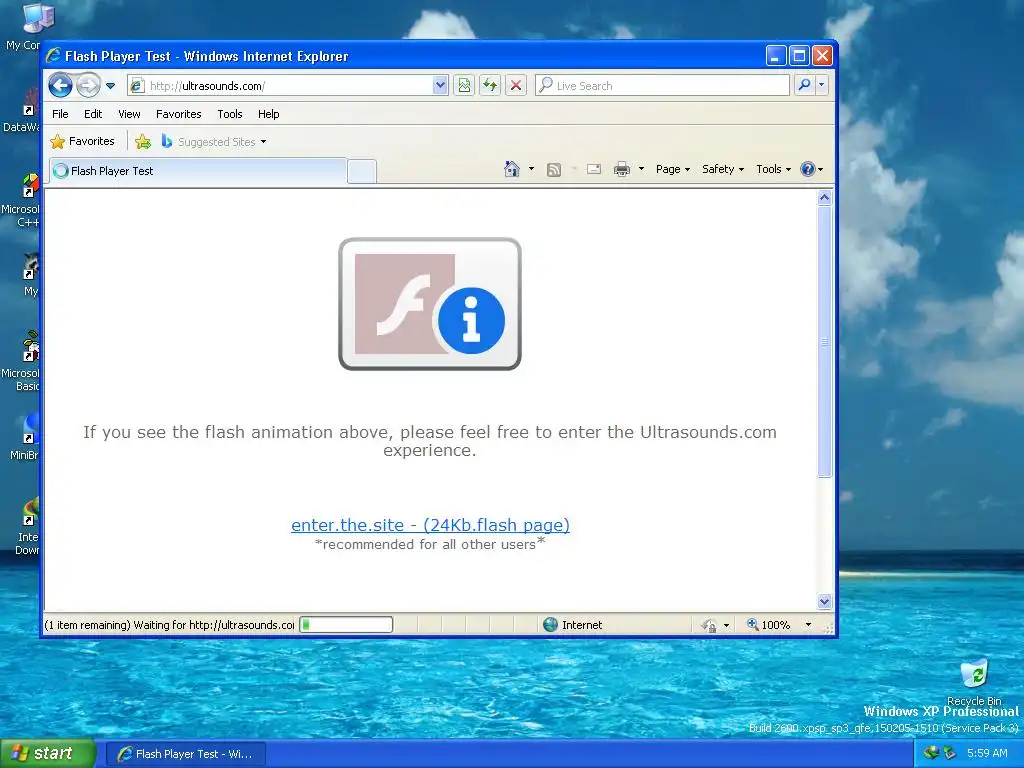Click the recommended for all other users text
Image resolution: width=1024 pixels, height=768 pixels.
(x=430, y=544)
